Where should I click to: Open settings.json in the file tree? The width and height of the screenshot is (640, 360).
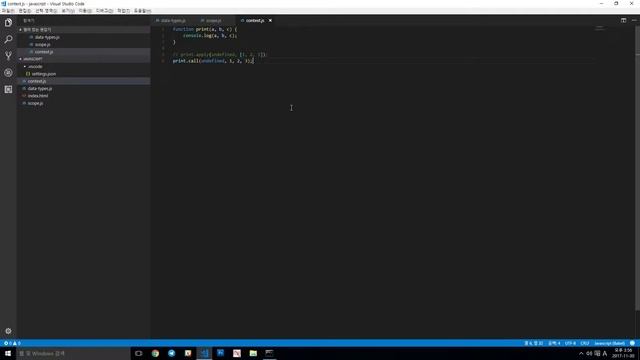coord(44,74)
